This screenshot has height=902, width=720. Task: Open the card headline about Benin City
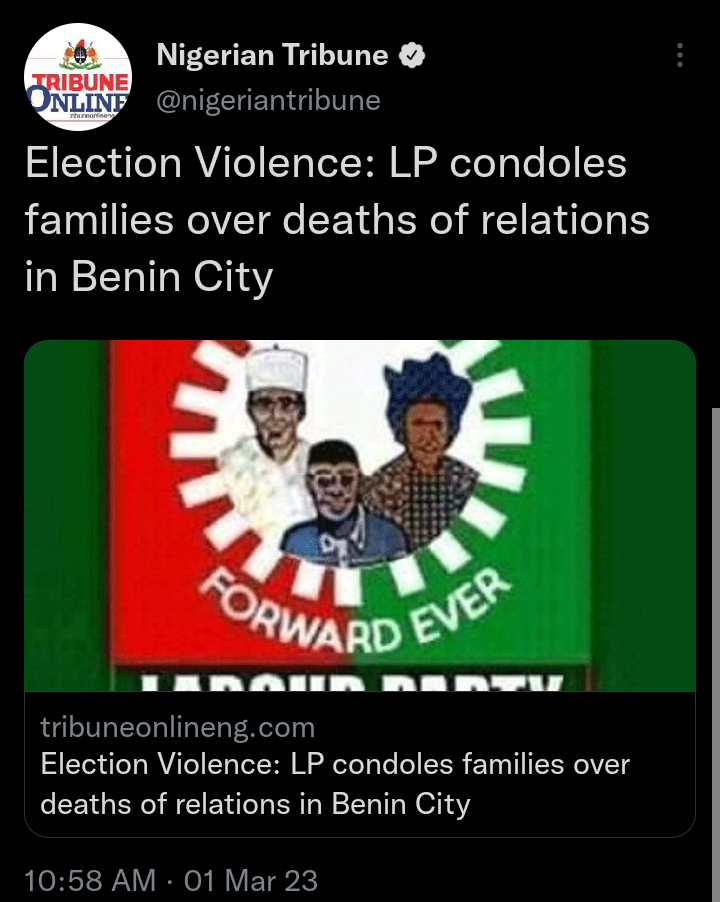point(335,784)
